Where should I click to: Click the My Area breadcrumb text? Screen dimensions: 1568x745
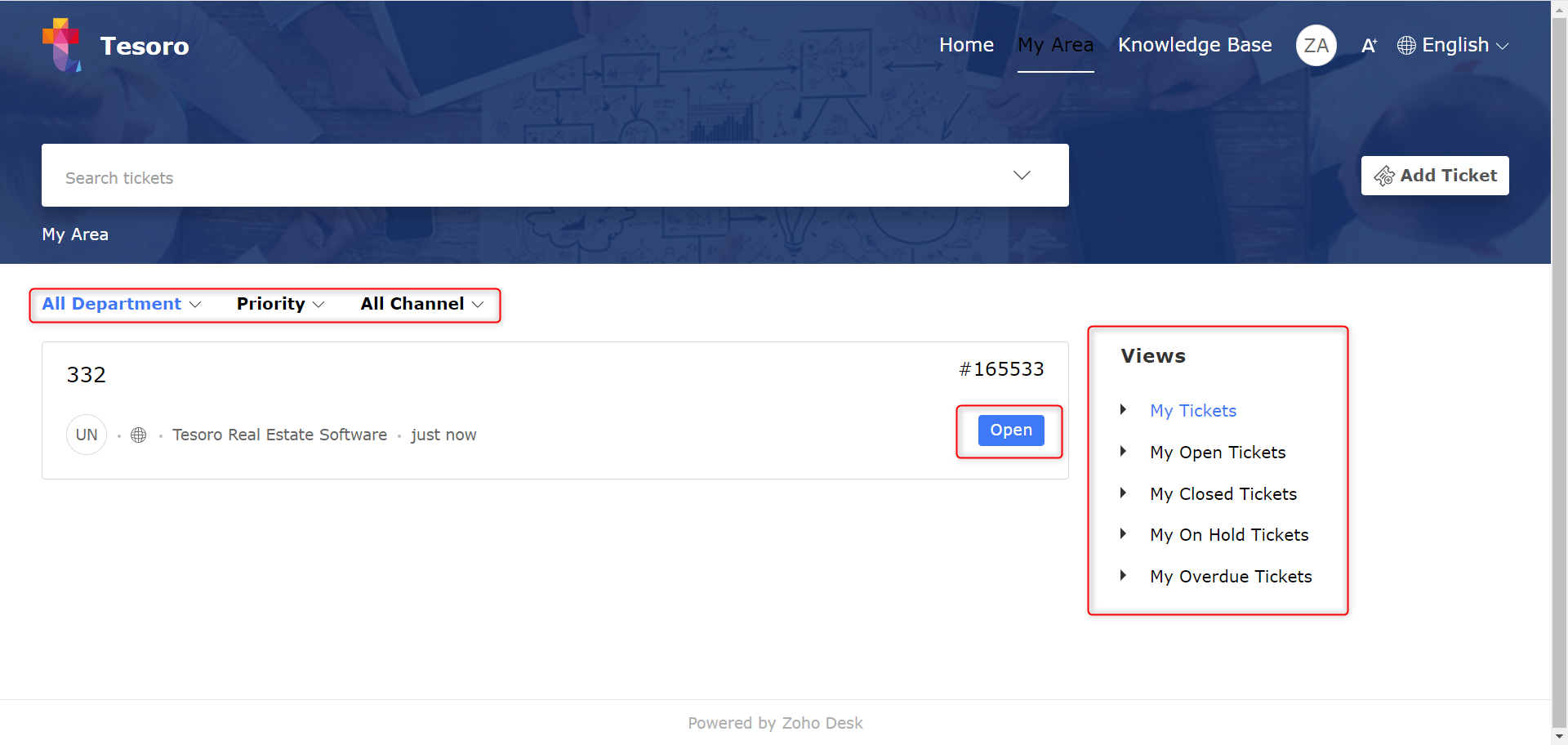click(75, 234)
